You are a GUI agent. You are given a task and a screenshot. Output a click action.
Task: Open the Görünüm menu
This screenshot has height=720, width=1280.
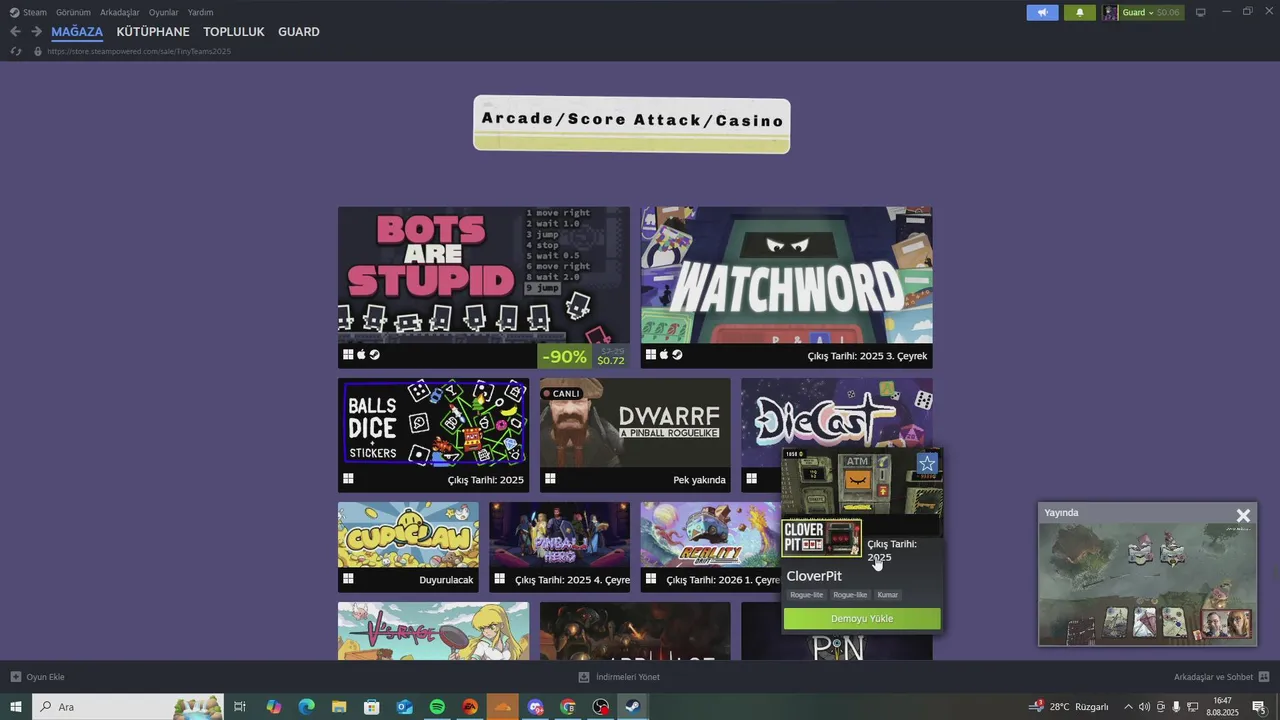[x=73, y=13]
